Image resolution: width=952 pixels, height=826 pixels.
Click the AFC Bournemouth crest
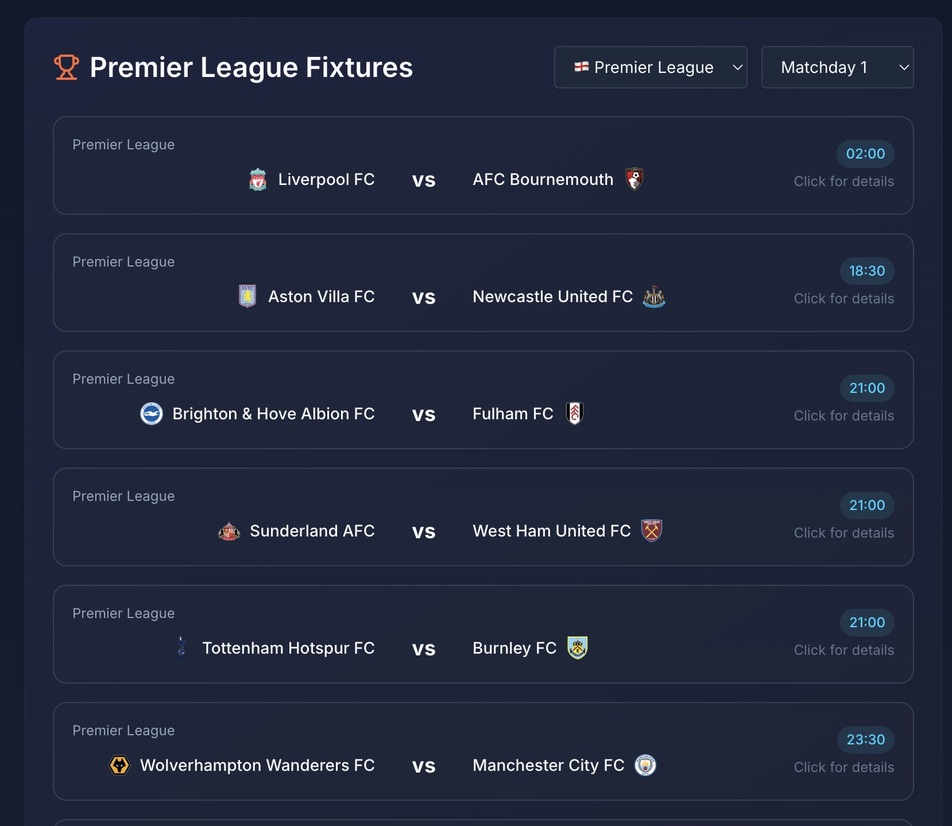pos(634,180)
